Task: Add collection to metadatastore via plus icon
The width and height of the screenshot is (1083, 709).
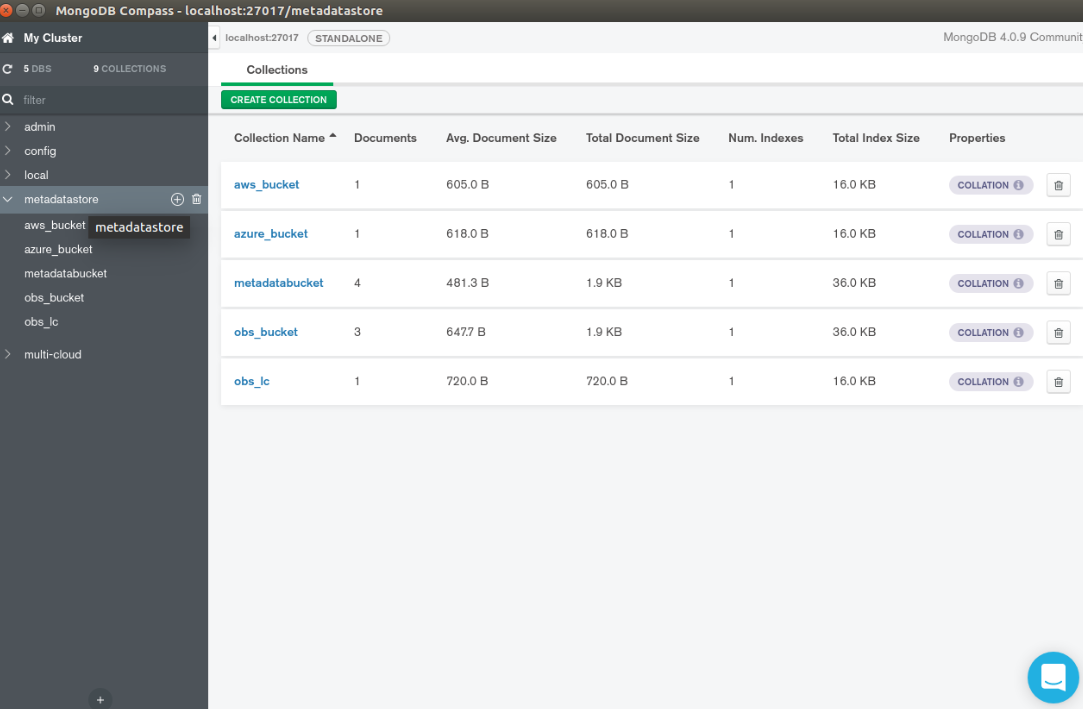Action: (x=178, y=200)
